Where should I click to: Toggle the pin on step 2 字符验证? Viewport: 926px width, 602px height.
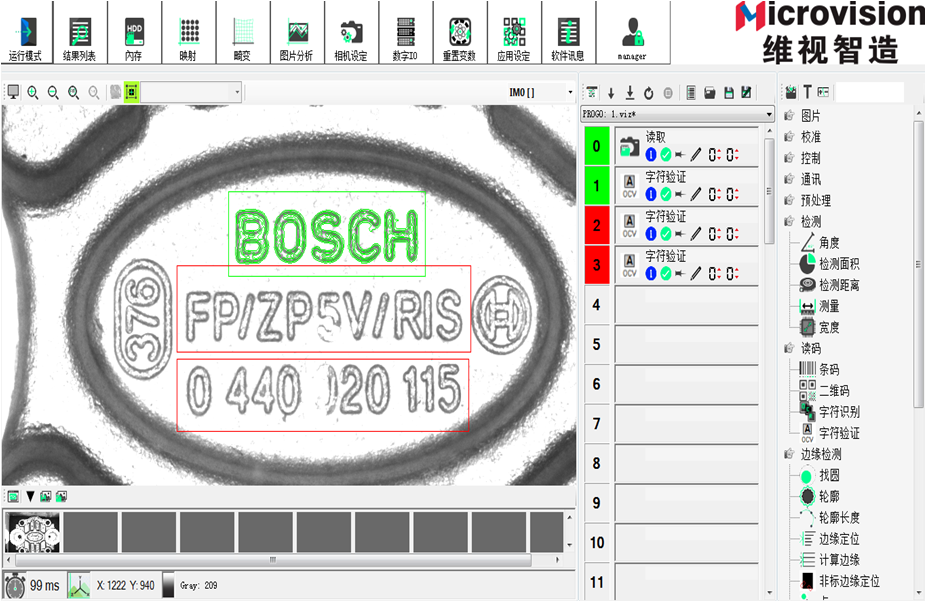coord(680,234)
